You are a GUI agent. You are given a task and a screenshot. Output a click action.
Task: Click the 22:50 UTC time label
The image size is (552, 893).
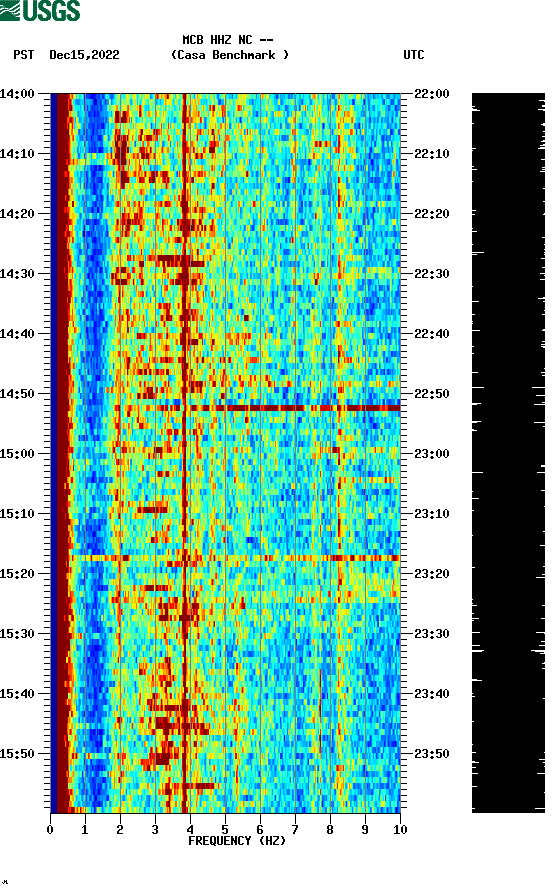pyautogui.click(x=432, y=394)
